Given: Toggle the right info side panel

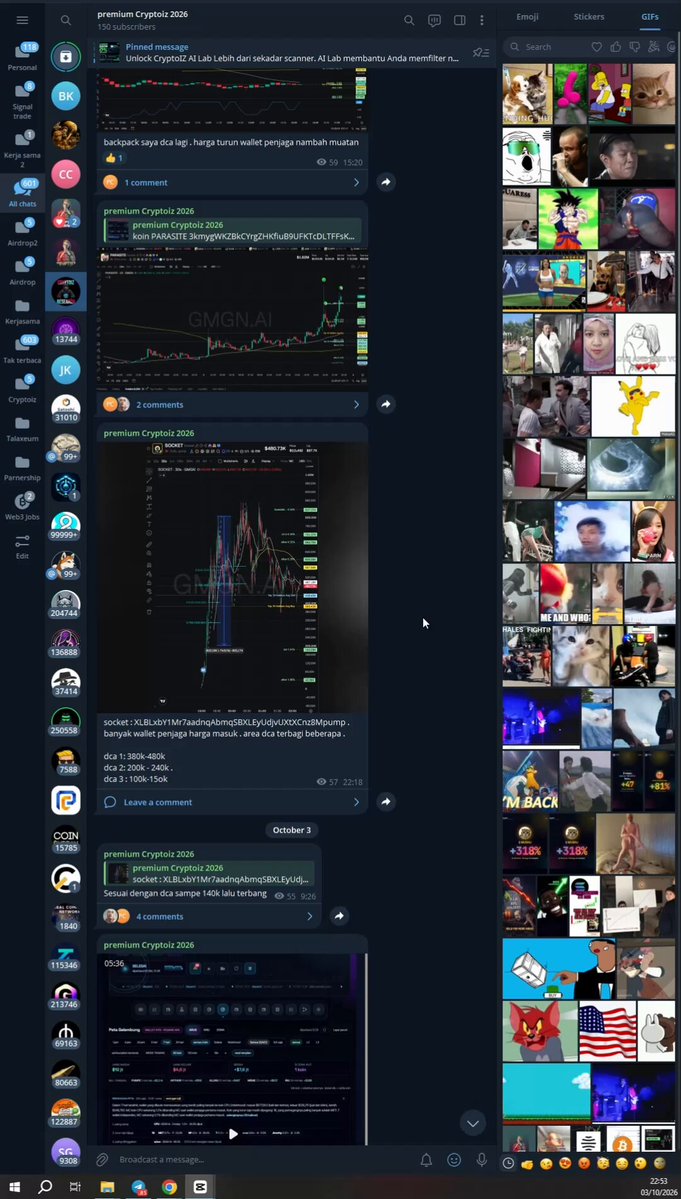Looking at the screenshot, I should [459, 21].
